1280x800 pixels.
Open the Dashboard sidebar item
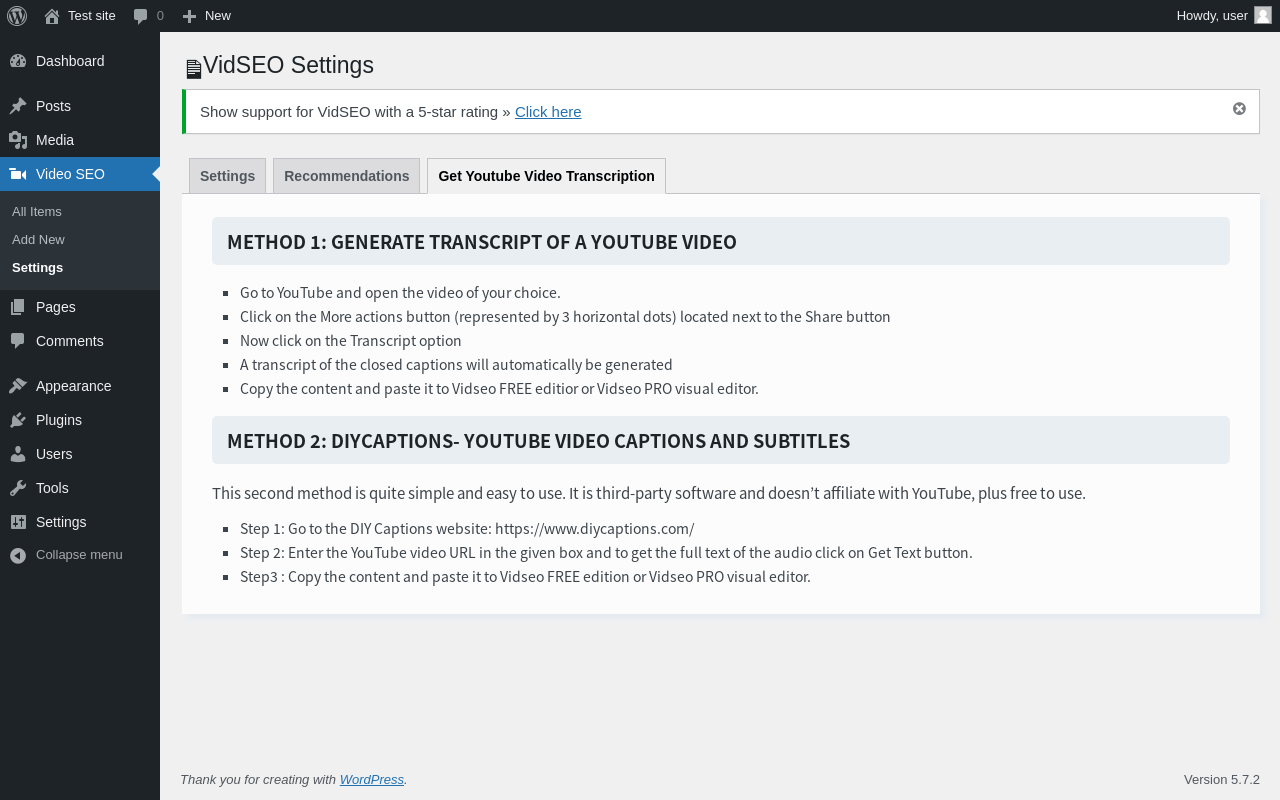[70, 61]
